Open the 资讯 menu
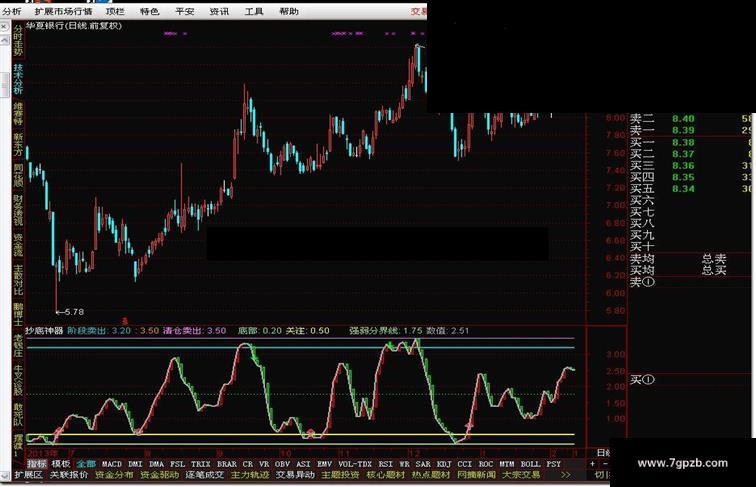756x487 pixels. [x=219, y=11]
